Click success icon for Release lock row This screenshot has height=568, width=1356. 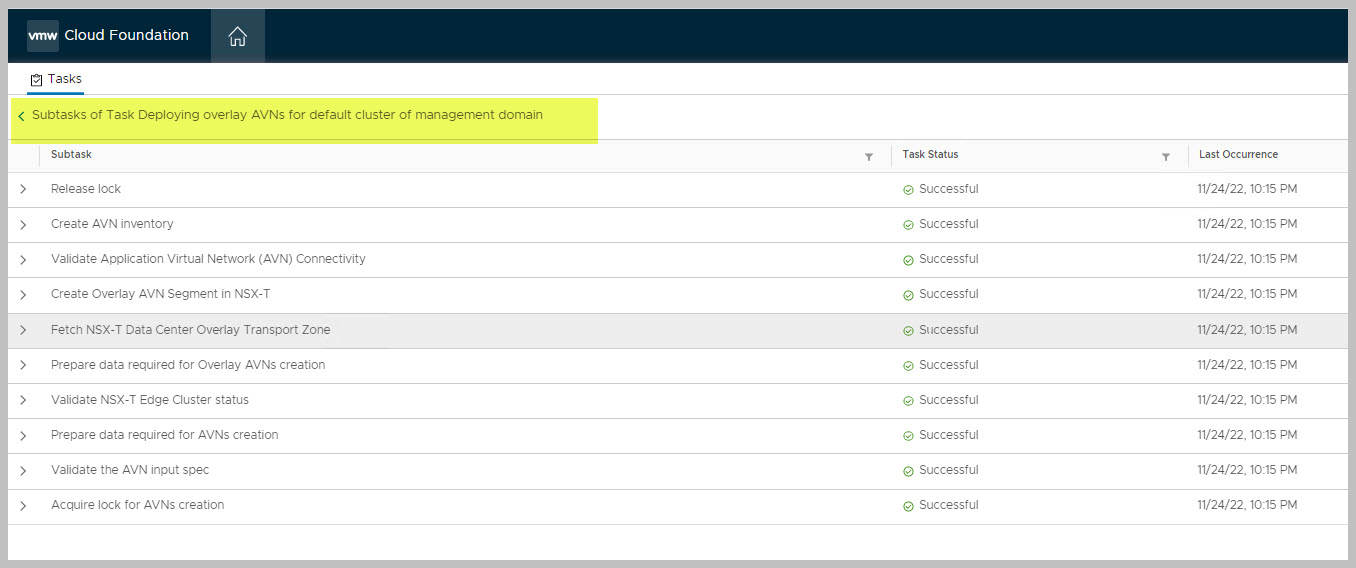pos(908,190)
